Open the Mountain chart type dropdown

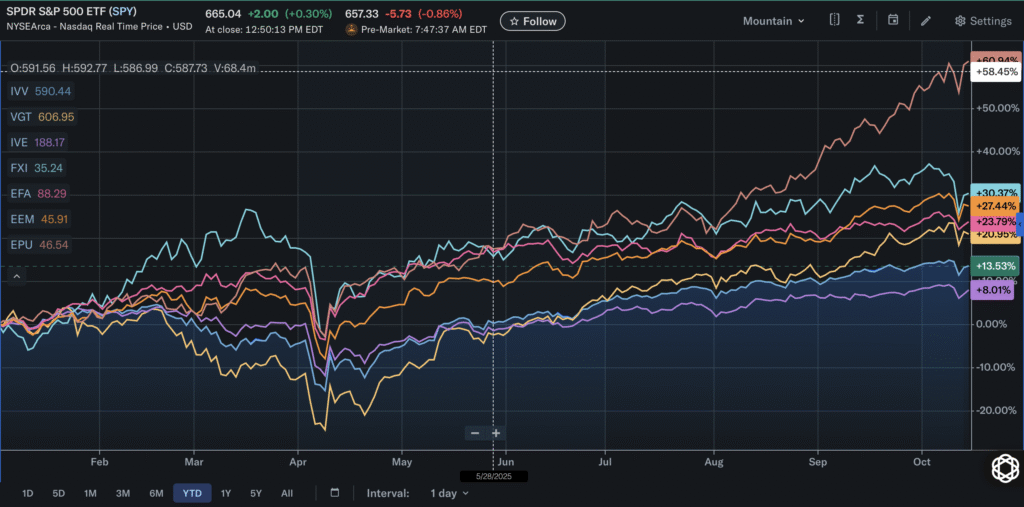[x=774, y=21]
